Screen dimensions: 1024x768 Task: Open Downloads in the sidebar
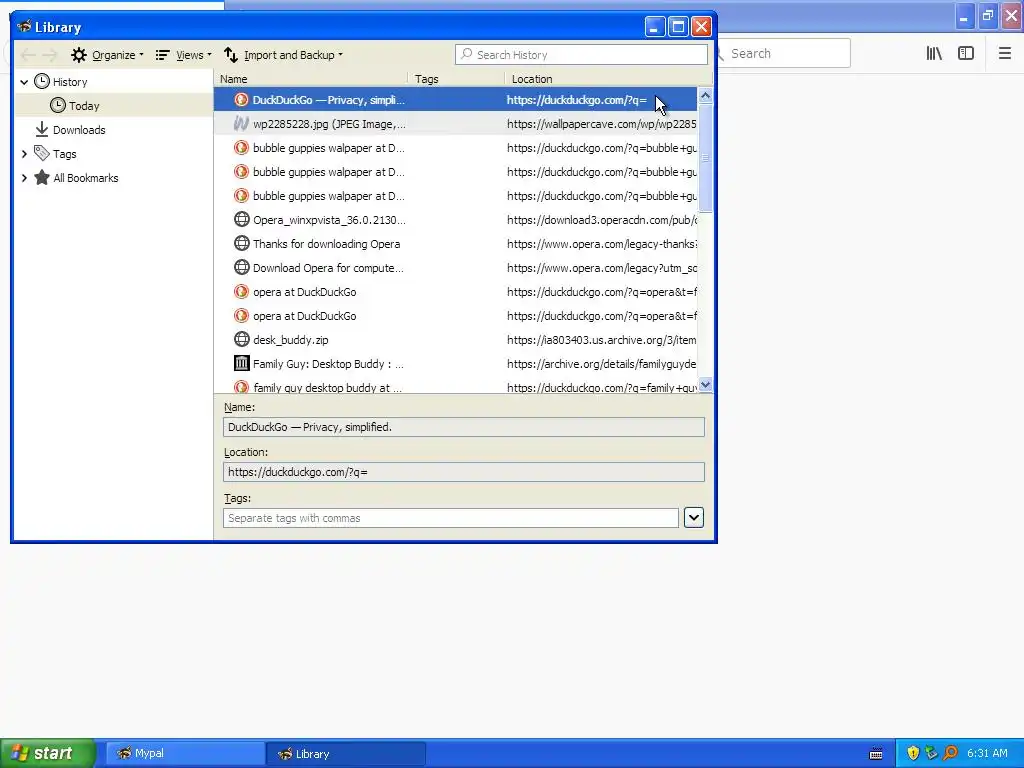78,129
